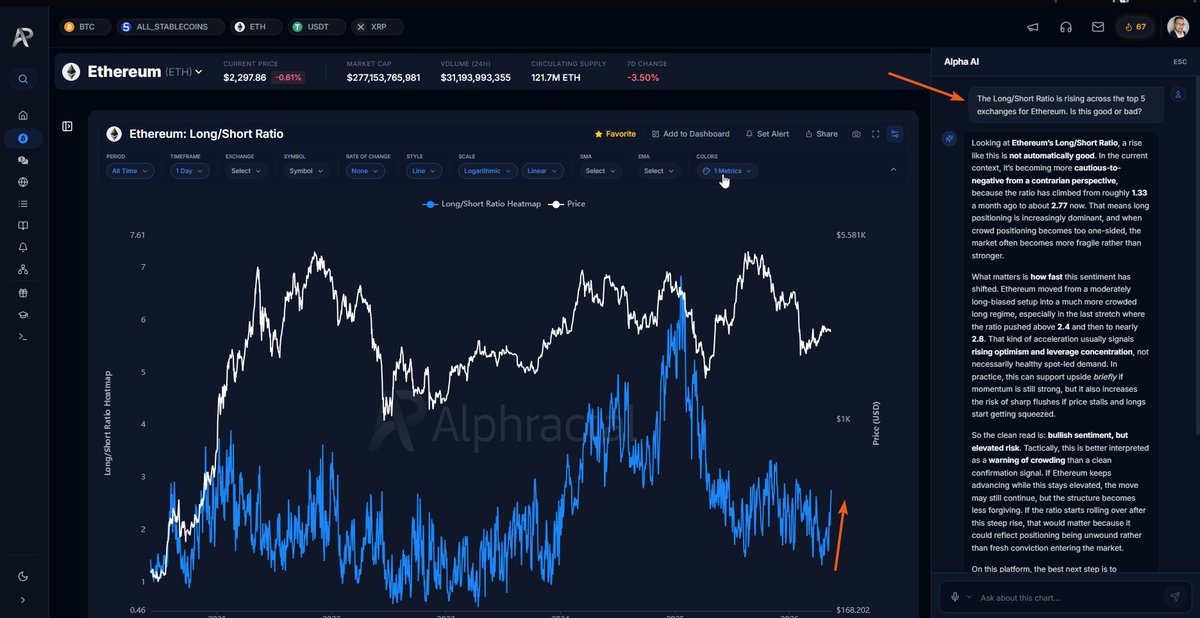Image resolution: width=1200 pixels, height=618 pixels.
Task: Take a chart snapshot with camera icon
Action: tap(856, 134)
